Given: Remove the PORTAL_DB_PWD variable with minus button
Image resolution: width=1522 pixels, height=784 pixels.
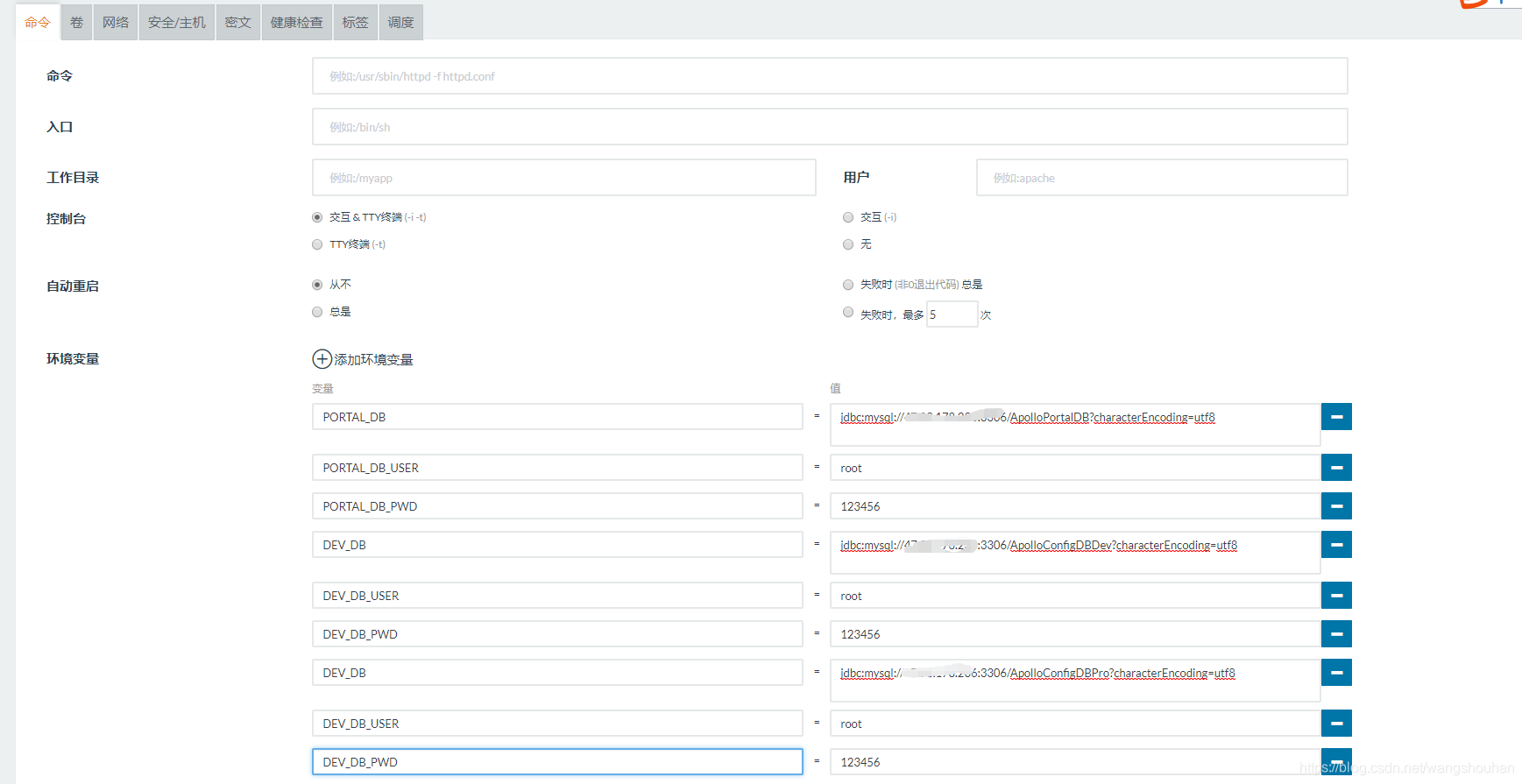Looking at the screenshot, I should 1336,506.
